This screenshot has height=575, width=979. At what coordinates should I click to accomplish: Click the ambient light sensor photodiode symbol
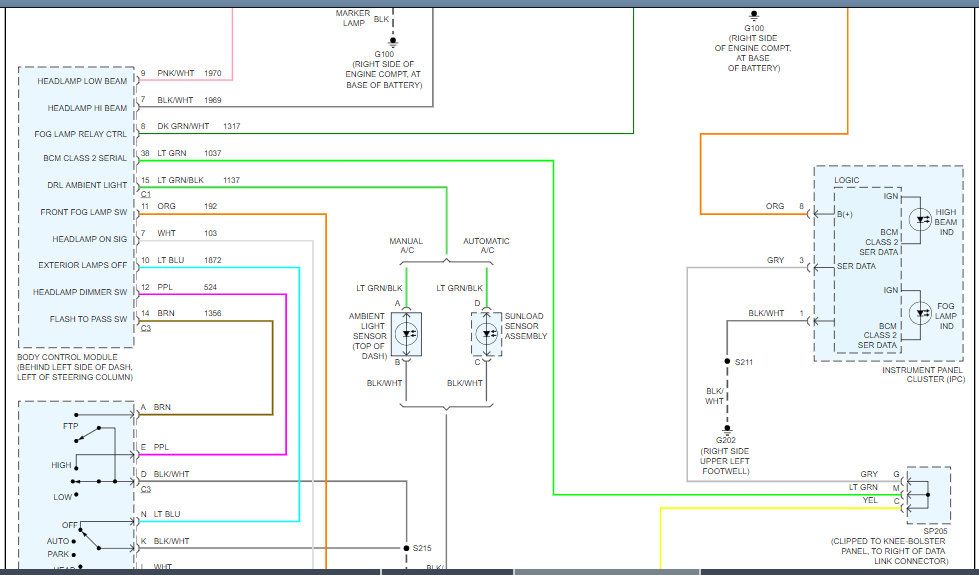click(406, 334)
